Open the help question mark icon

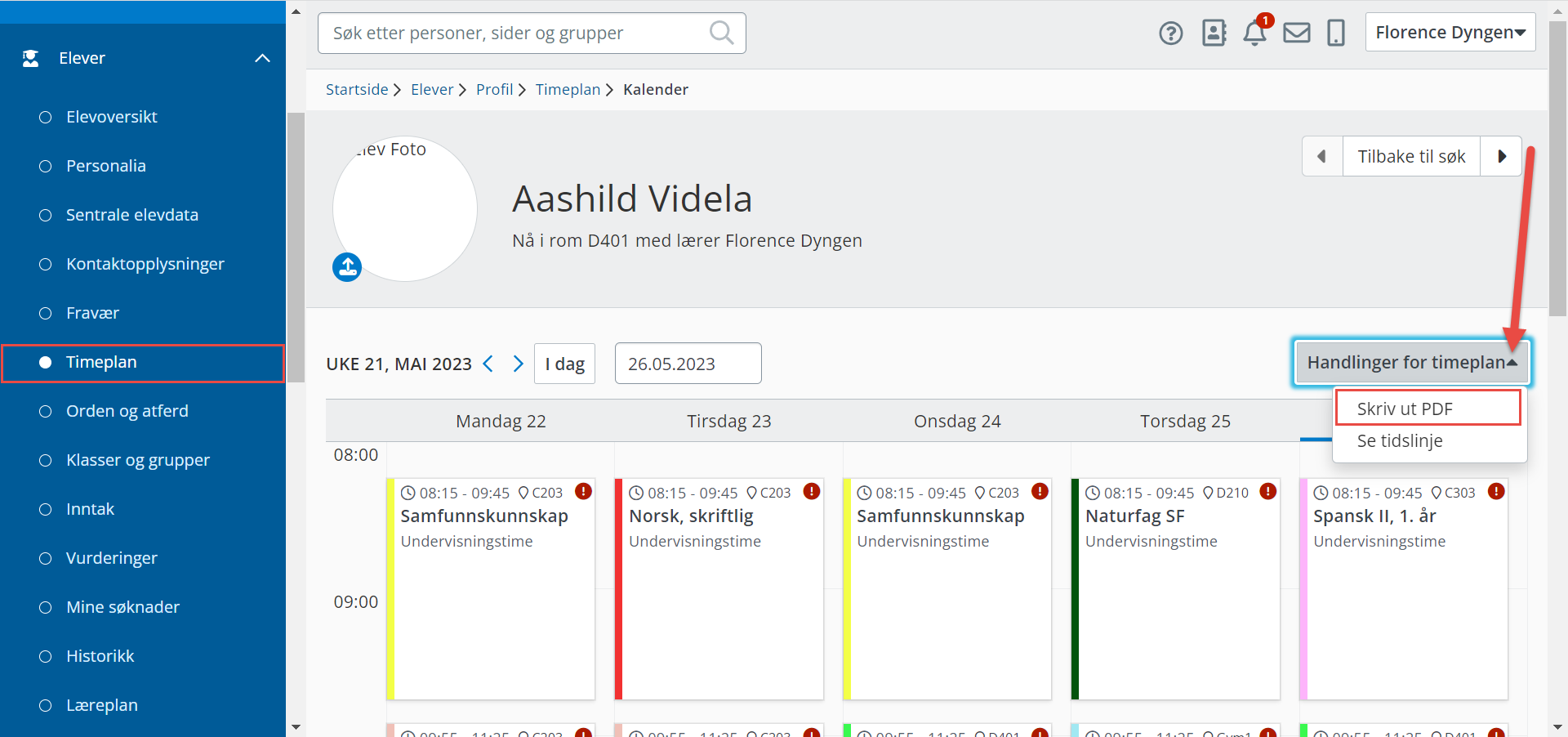point(1170,33)
